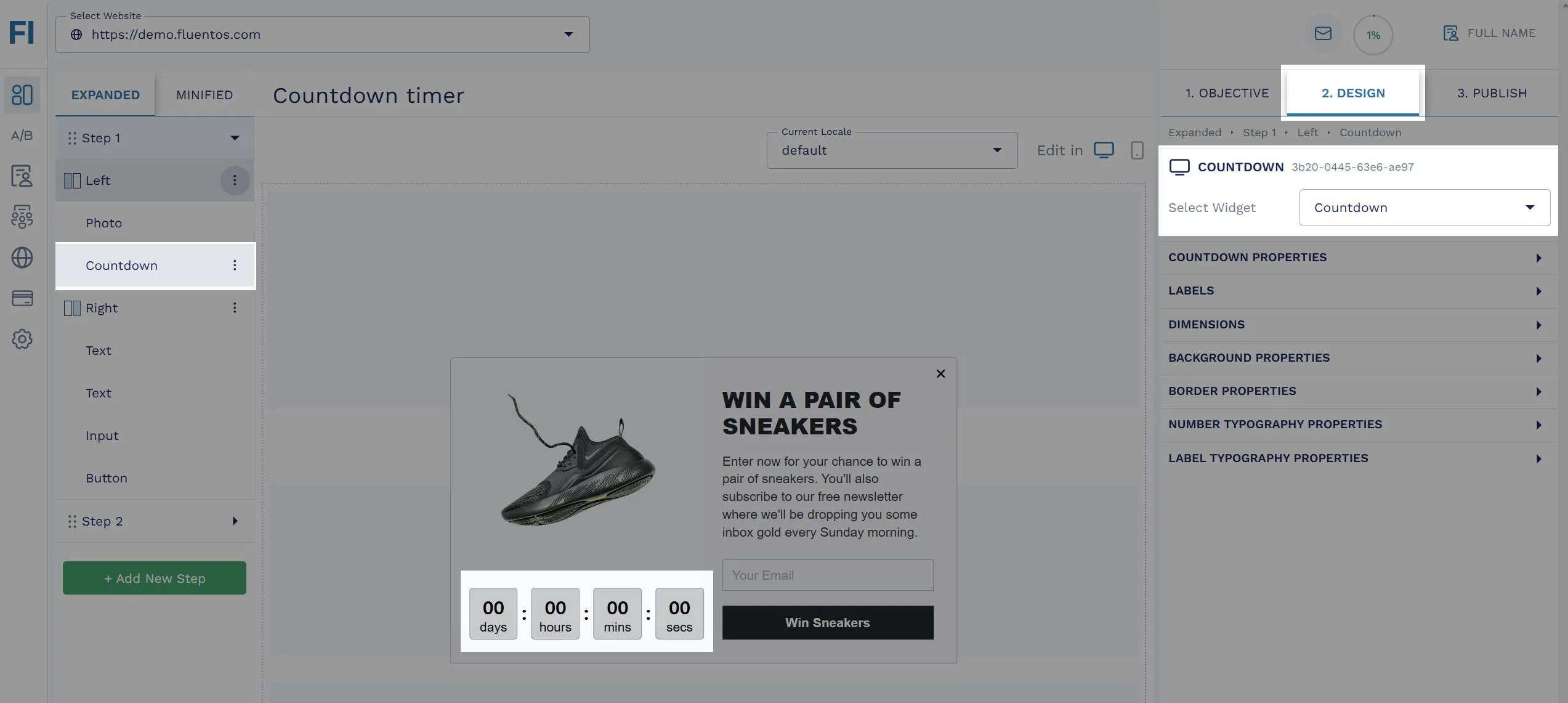Open the Select Widget Countdown dropdown
This screenshot has width=1568, height=703.
coord(1425,208)
